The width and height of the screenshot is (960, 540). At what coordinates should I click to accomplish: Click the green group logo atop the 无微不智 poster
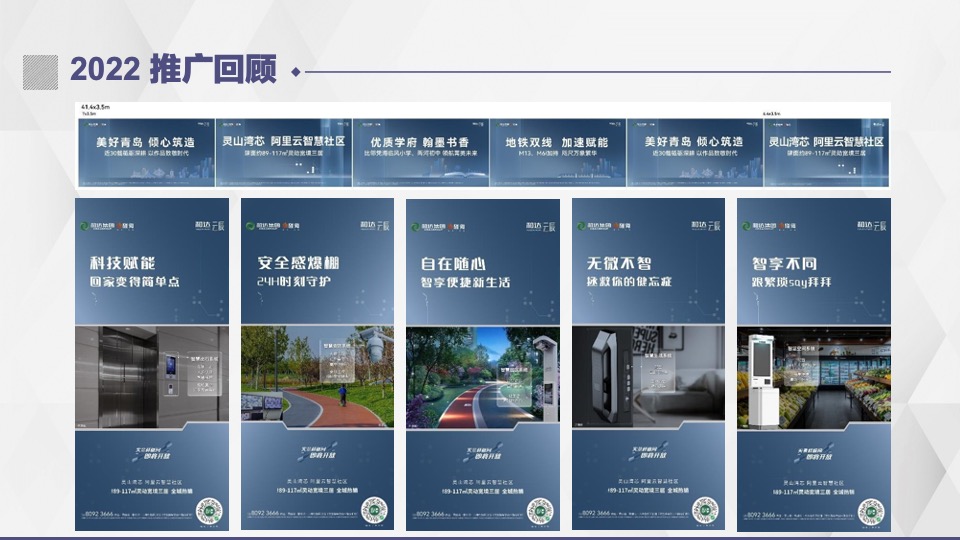581,226
